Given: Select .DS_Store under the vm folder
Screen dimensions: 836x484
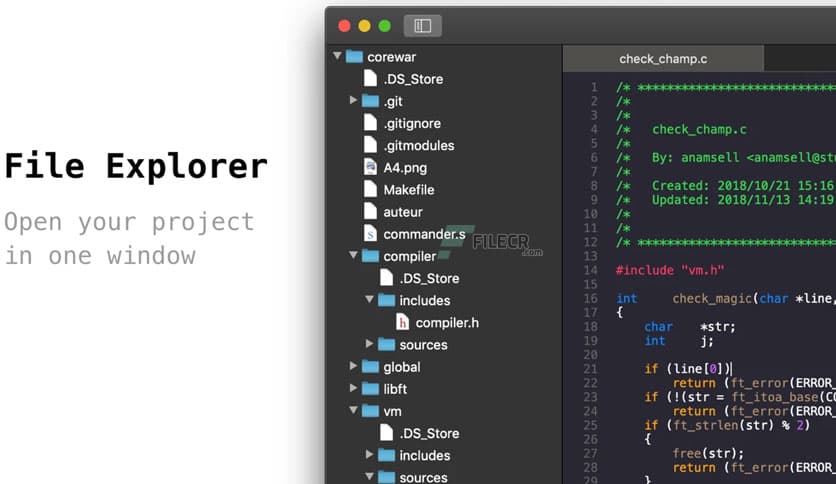Looking at the screenshot, I should click(x=428, y=433).
